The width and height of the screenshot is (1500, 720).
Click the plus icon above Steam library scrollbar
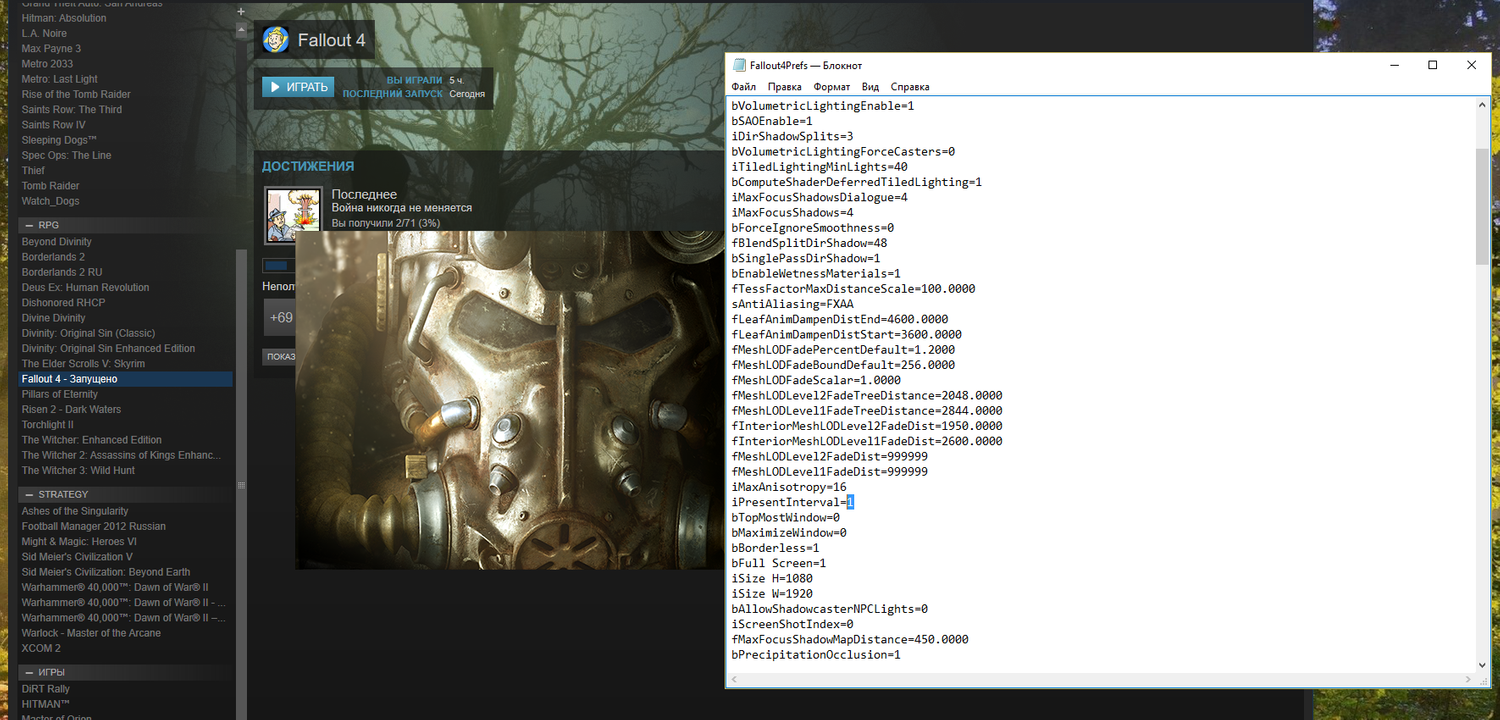tap(241, 11)
